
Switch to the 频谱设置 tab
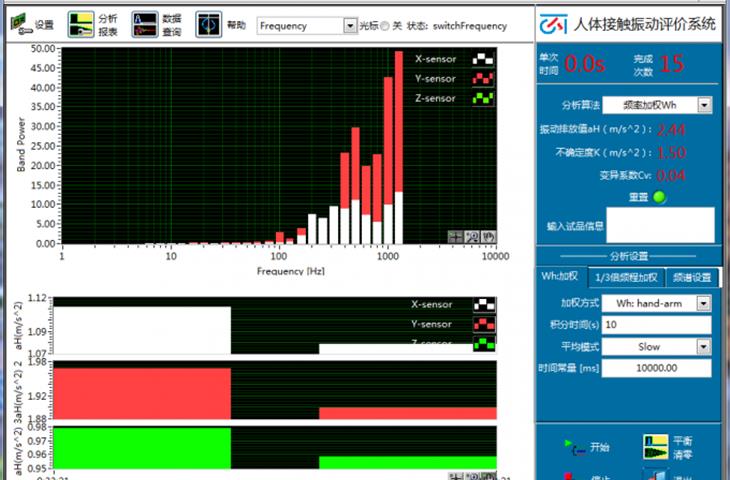point(690,278)
